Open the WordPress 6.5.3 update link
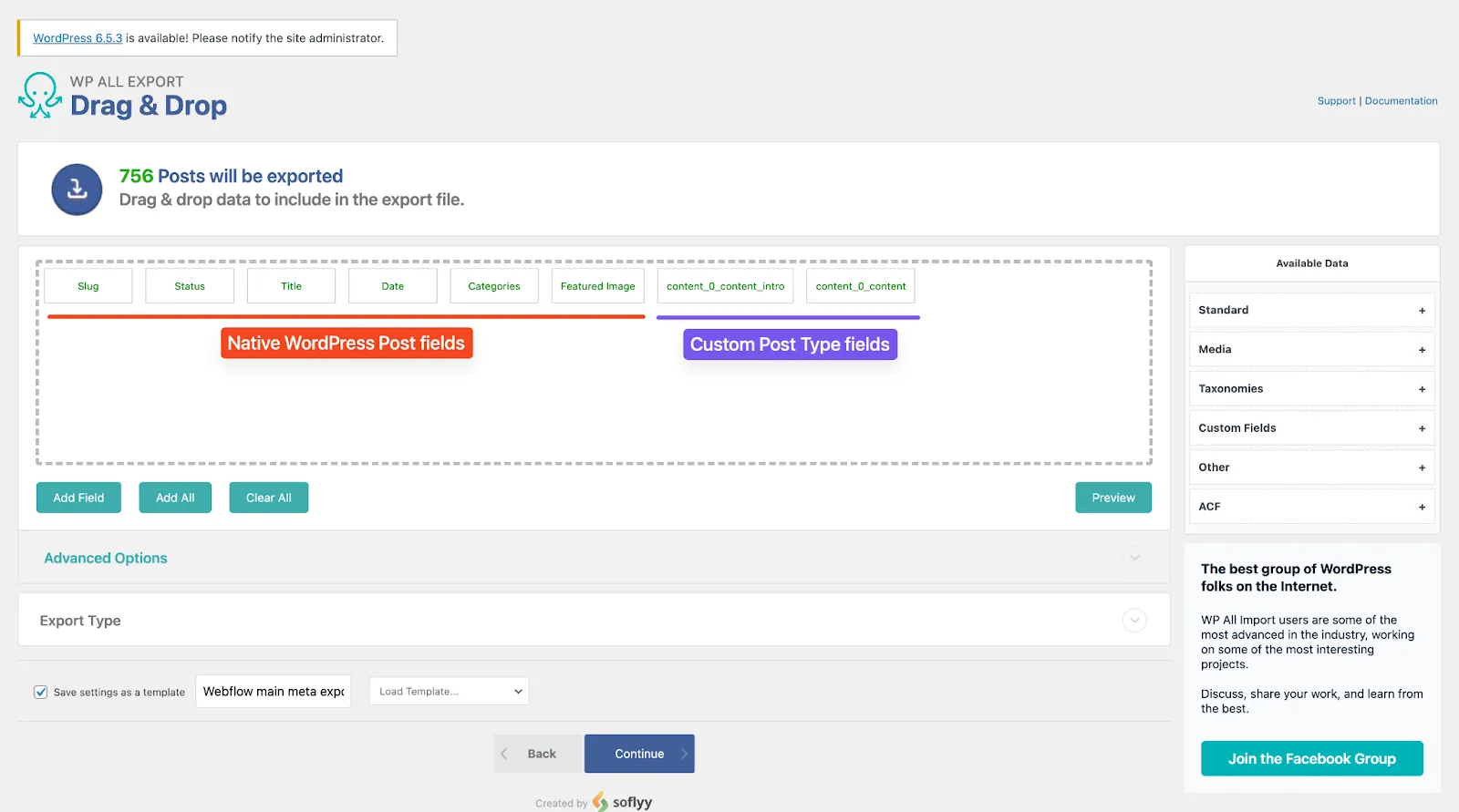The image size is (1459, 812). click(x=78, y=38)
